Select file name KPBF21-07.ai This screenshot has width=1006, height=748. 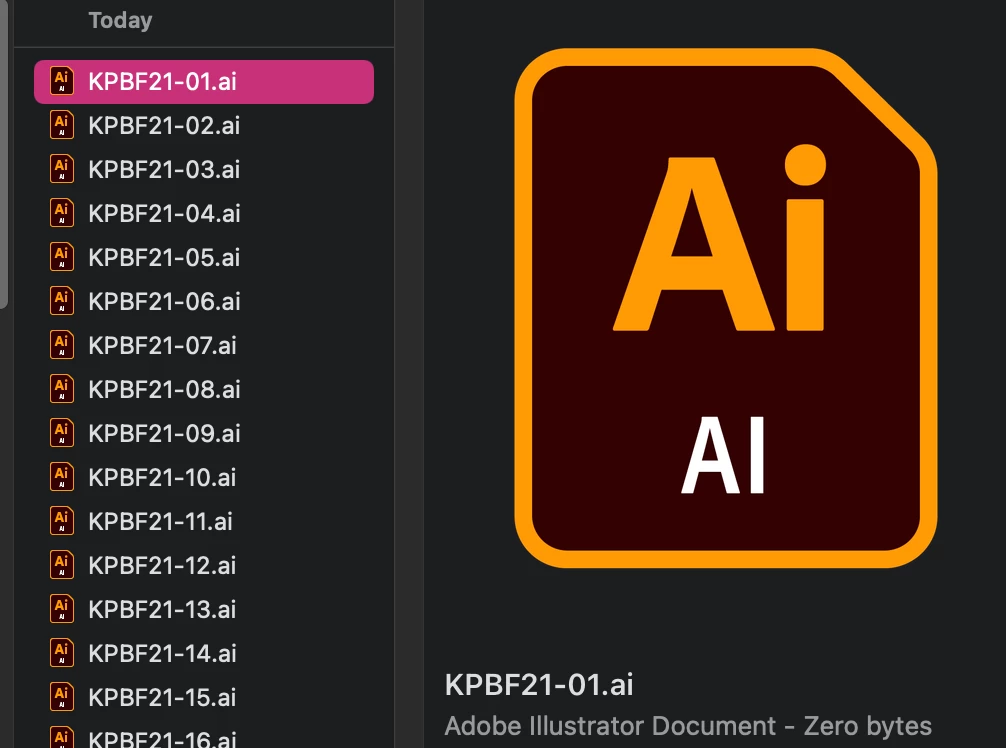pyautogui.click(x=162, y=346)
